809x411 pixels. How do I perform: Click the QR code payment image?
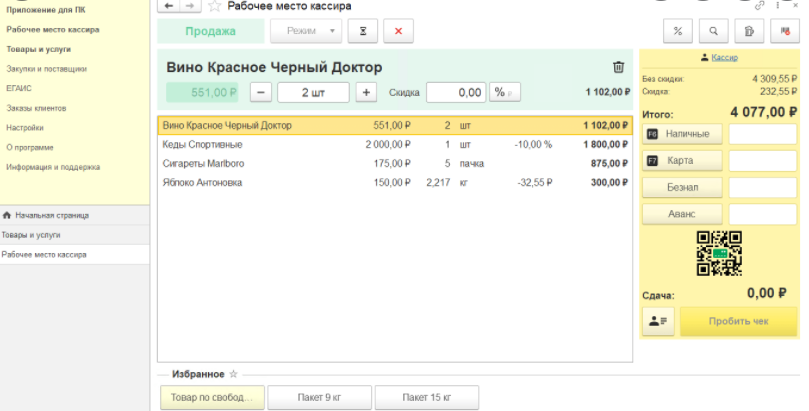pyautogui.click(x=719, y=253)
